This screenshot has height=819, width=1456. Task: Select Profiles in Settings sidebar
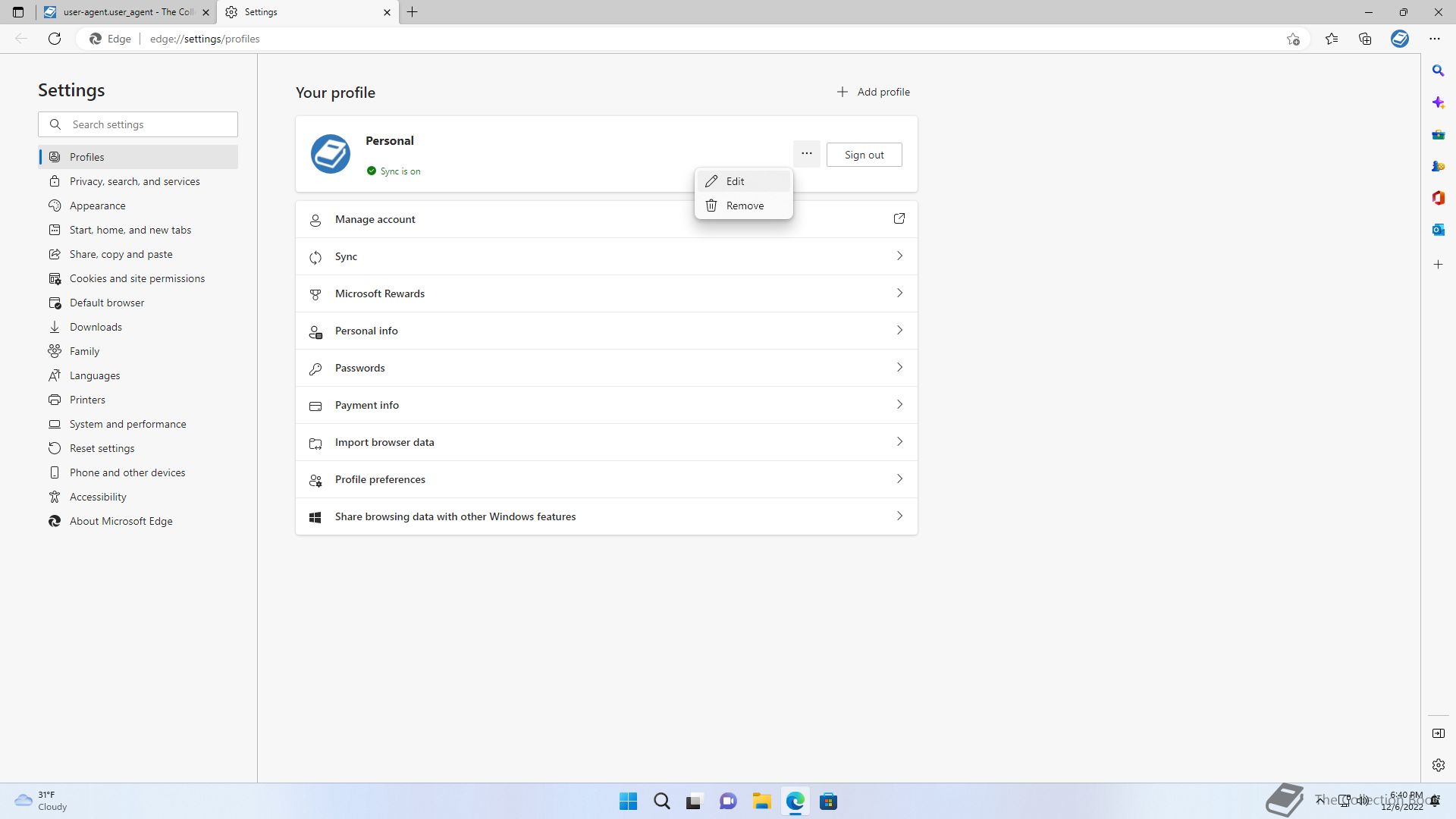(x=138, y=157)
